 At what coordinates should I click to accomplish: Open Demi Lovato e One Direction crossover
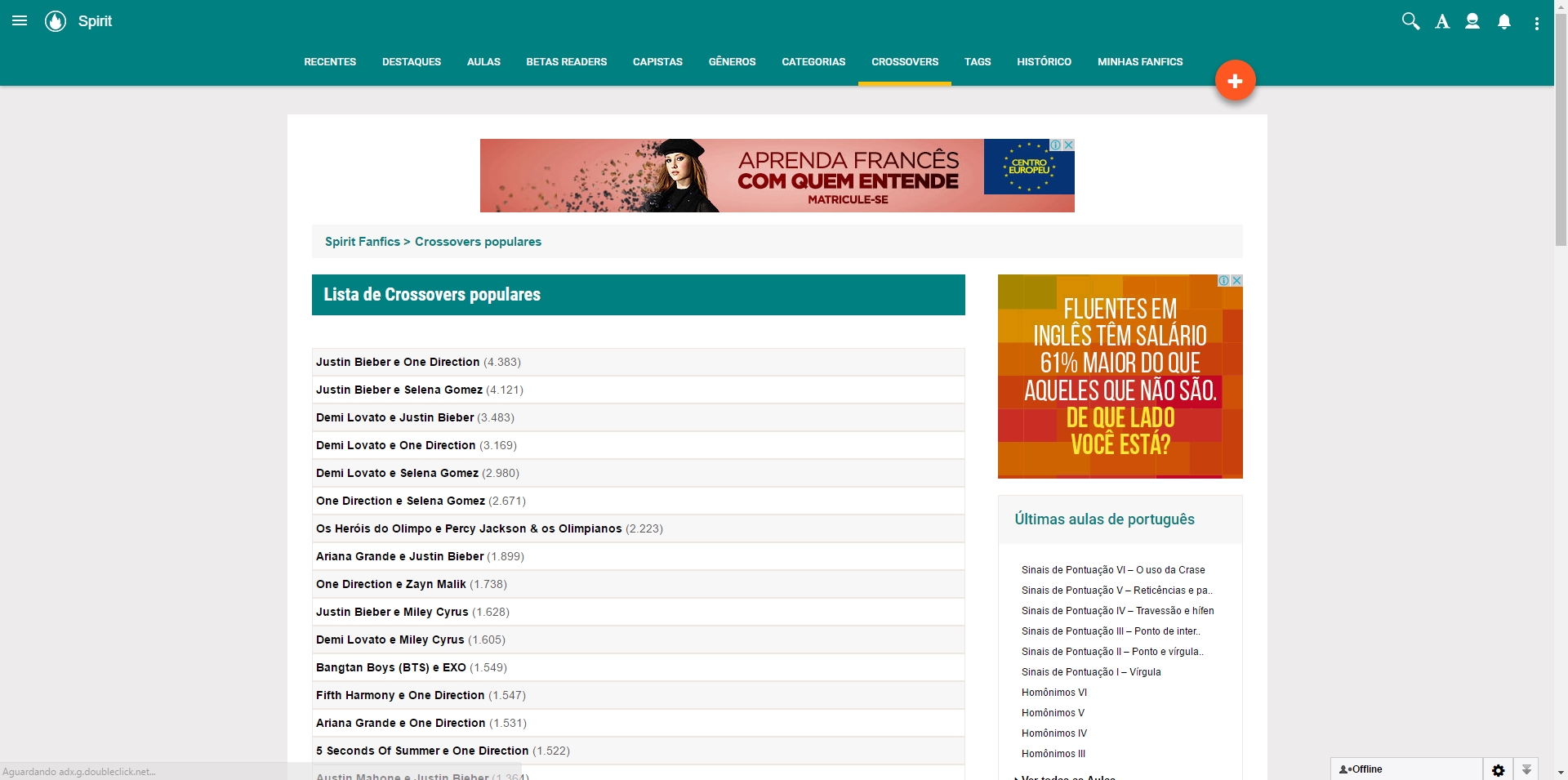tap(395, 445)
